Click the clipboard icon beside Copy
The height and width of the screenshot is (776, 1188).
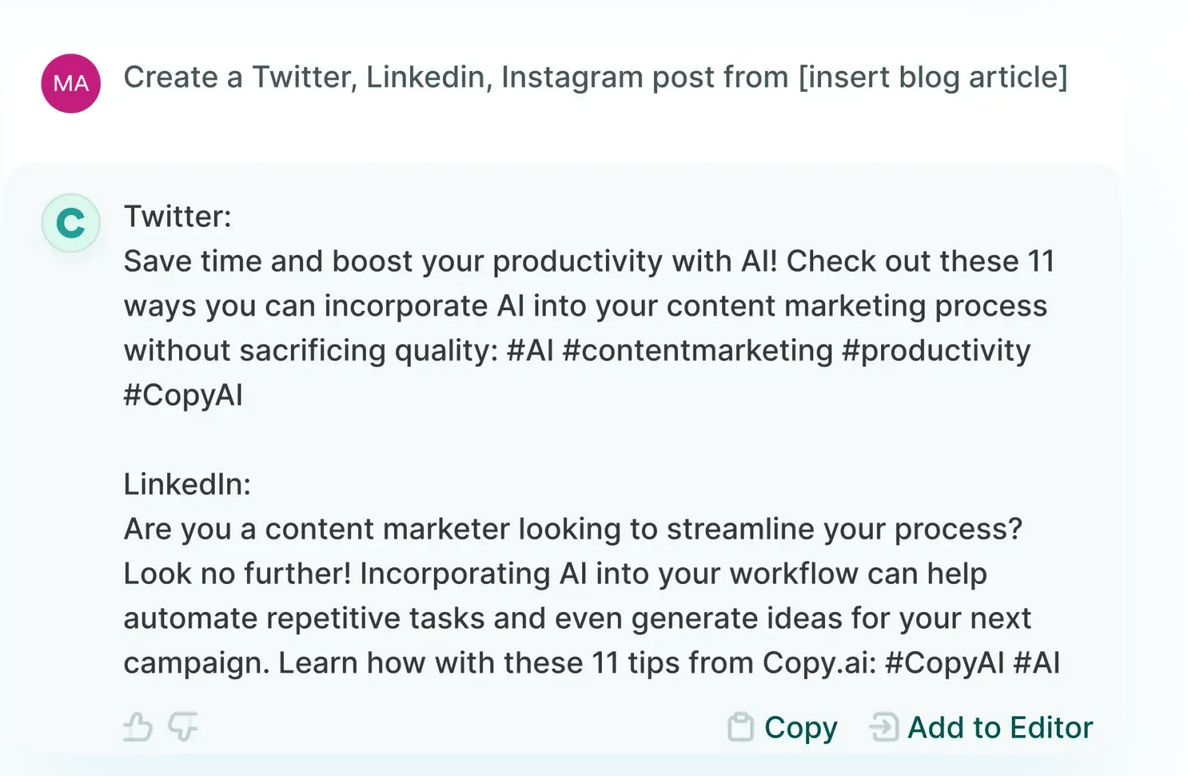coord(740,728)
